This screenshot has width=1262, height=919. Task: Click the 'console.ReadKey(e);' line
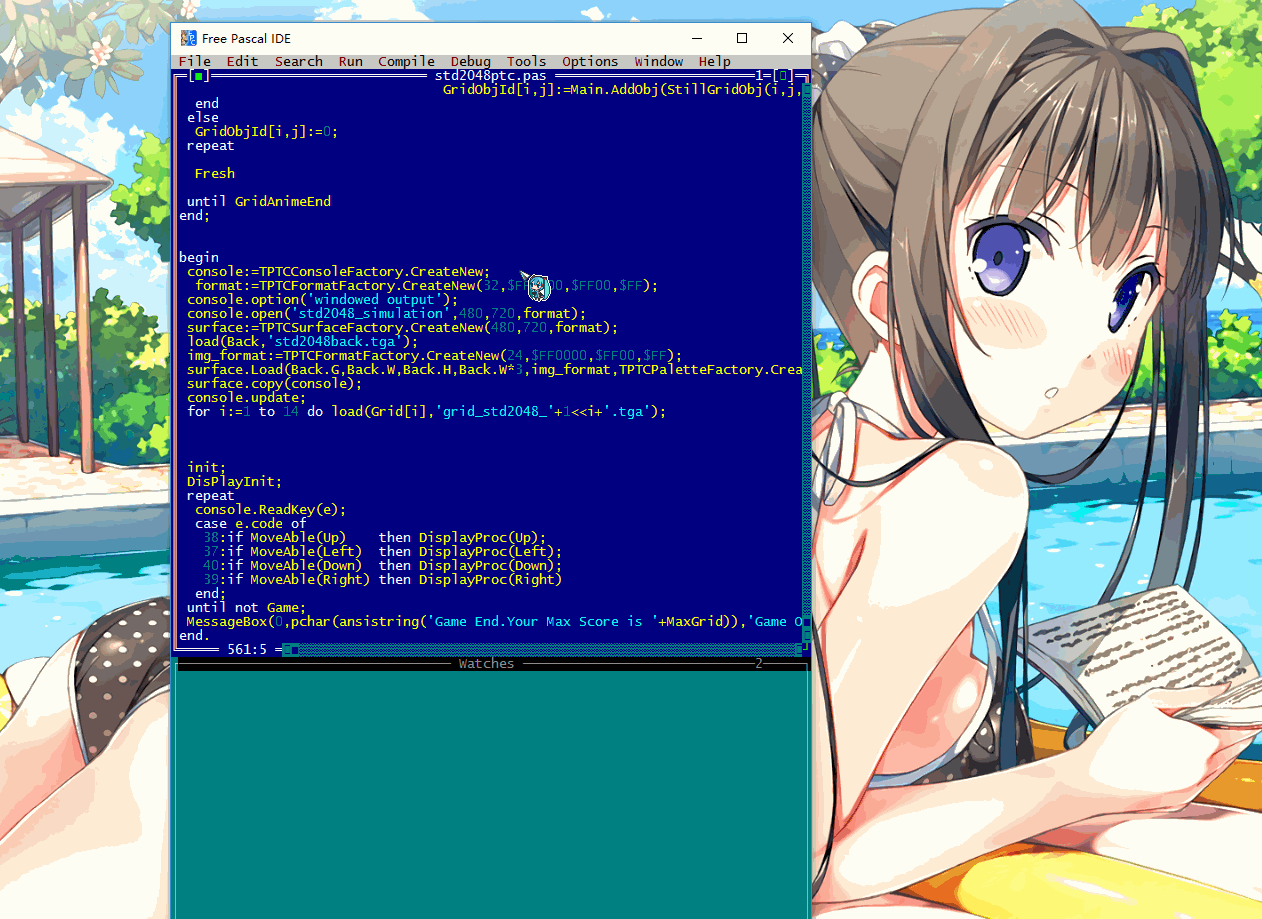point(270,509)
